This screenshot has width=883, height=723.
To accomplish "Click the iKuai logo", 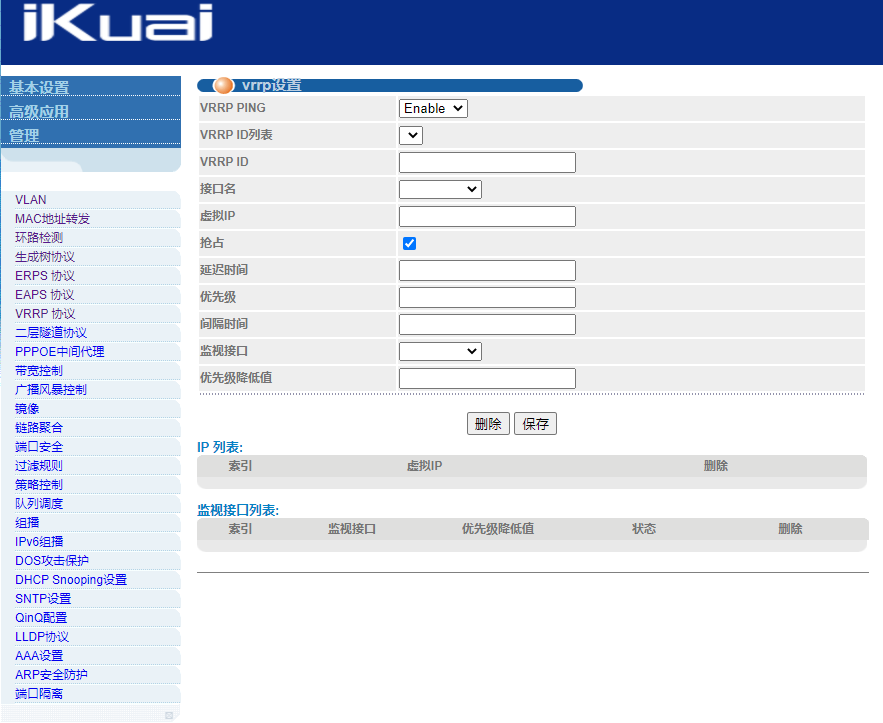I will [118, 23].
